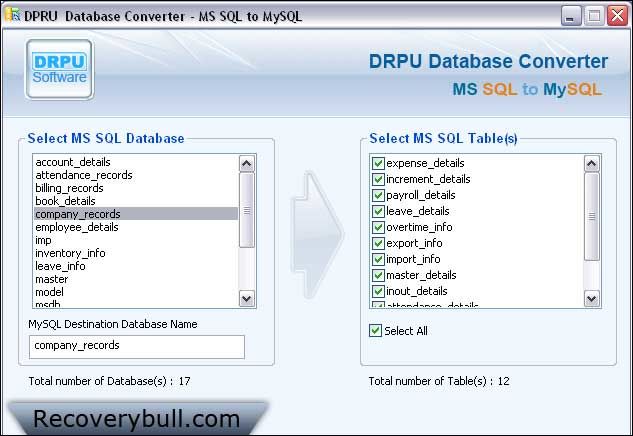Click the payroll_details table name
Image resolution: width=633 pixels, height=436 pixels.
pyautogui.click(x=421, y=195)
